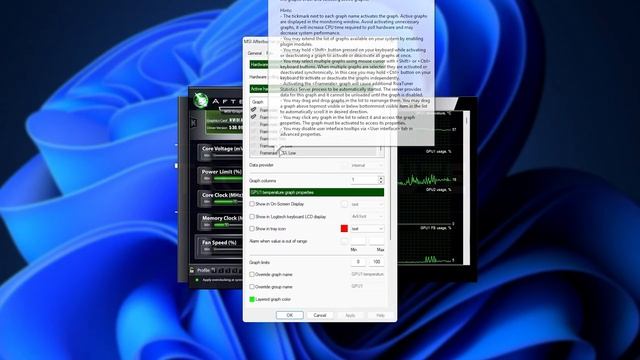Image resolution: width=640 pixels, height=360 pixels.
Task: Increase the Graph columns spinner value
Action: coord(381,178)
